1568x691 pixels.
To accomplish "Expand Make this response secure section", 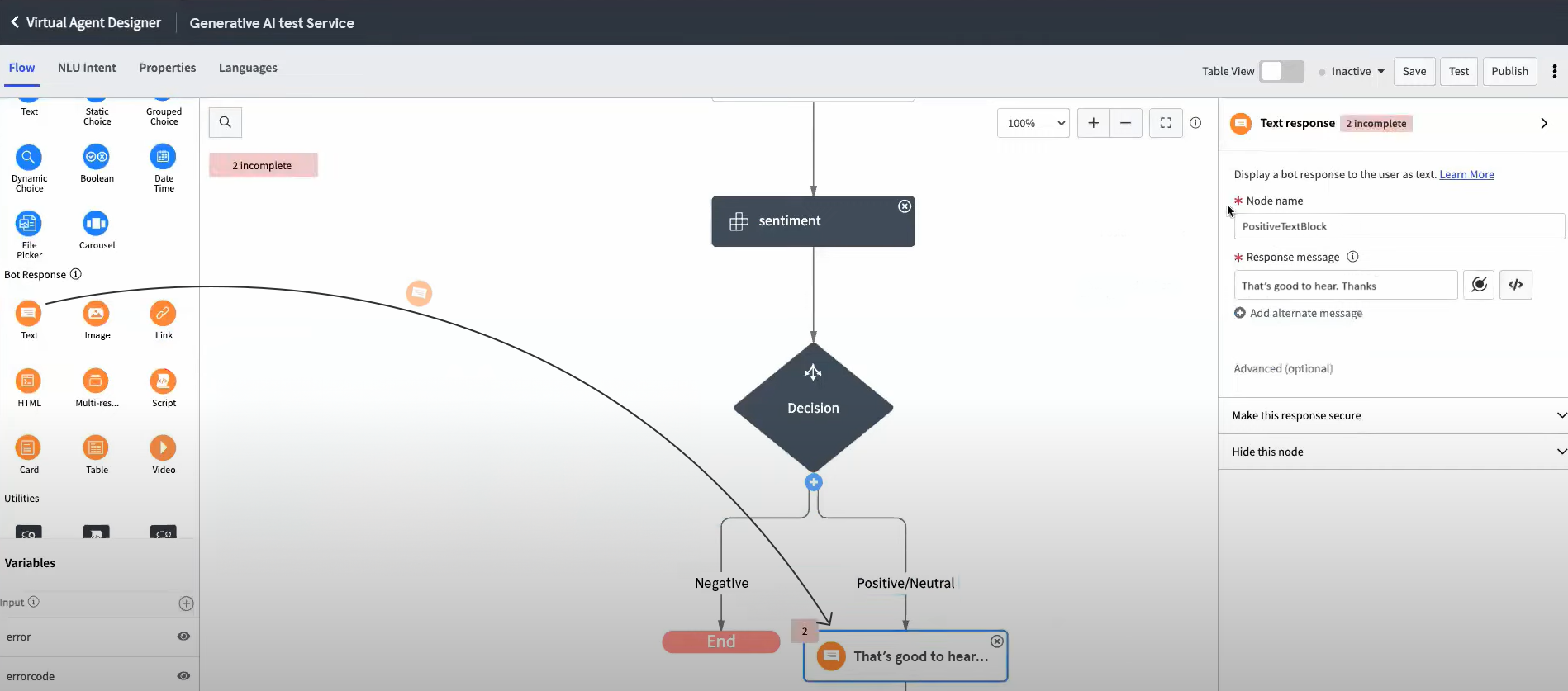I will (x=1393, y=415).
